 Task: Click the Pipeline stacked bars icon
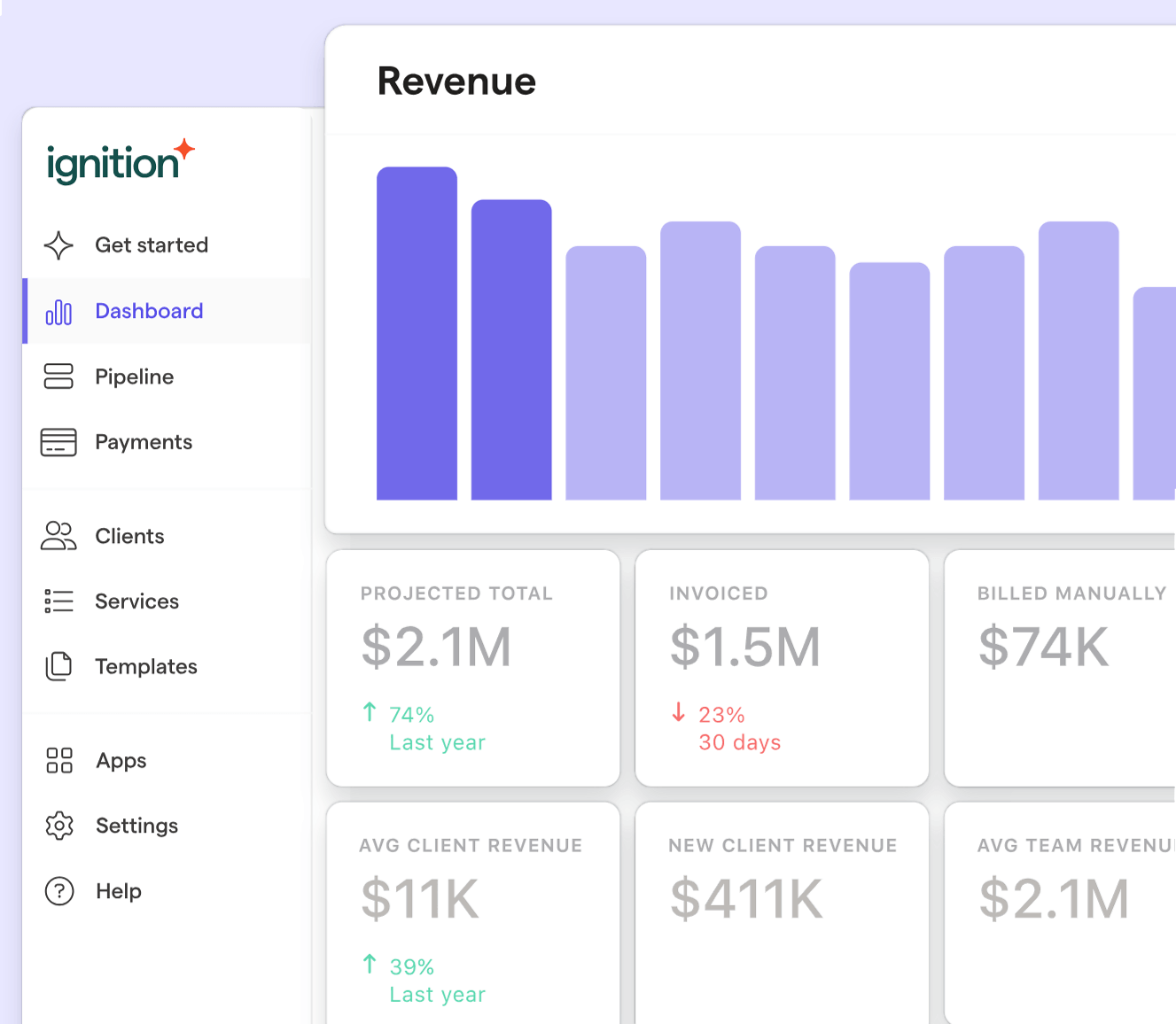pos(58,376)
